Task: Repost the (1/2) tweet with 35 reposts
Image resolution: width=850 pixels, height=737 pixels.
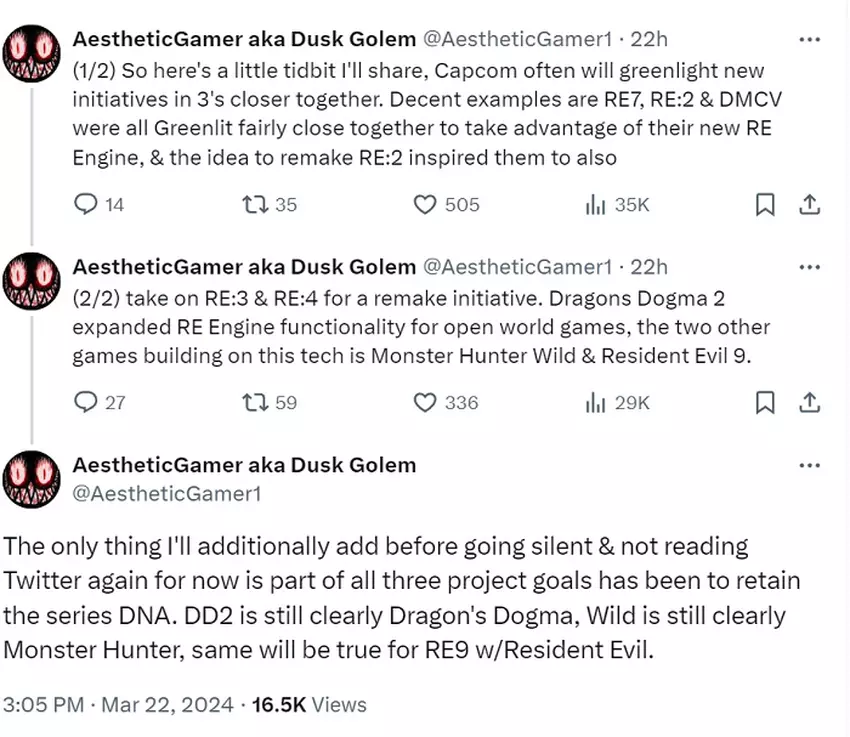Action: pos(255,205)
